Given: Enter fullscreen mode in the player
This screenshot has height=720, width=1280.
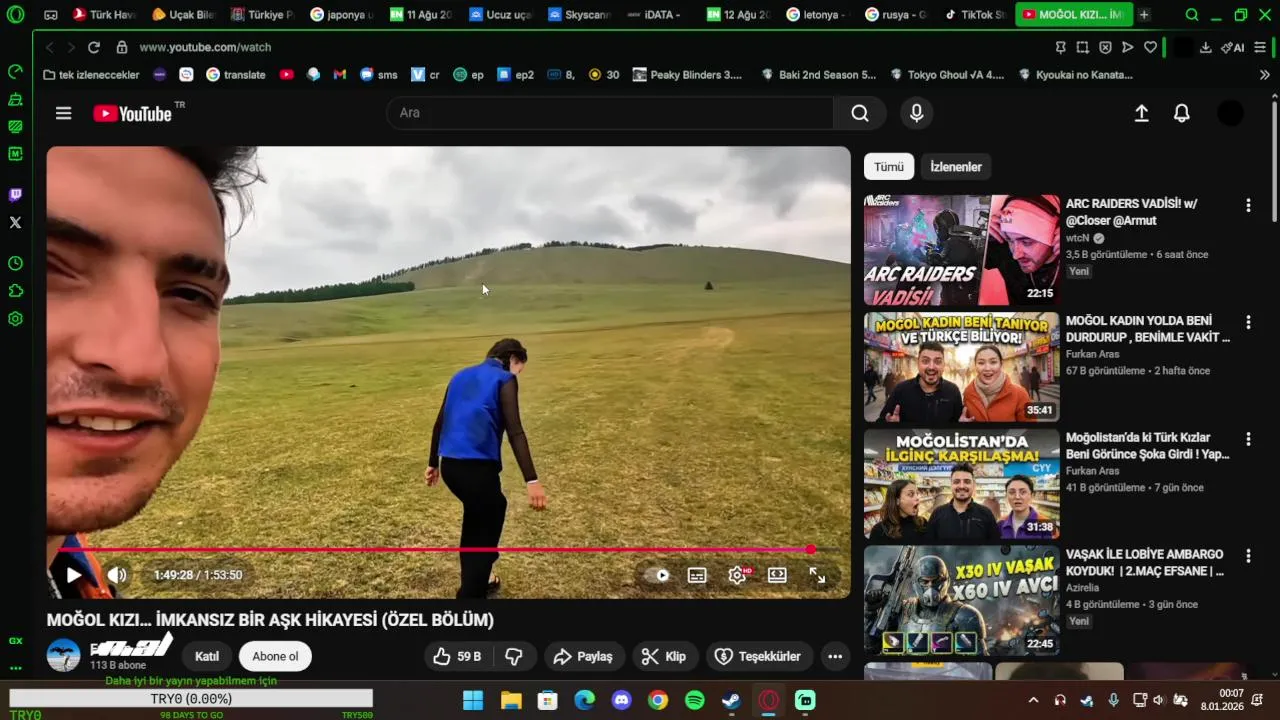Looking at the screenshot, I should click(817, 575).
